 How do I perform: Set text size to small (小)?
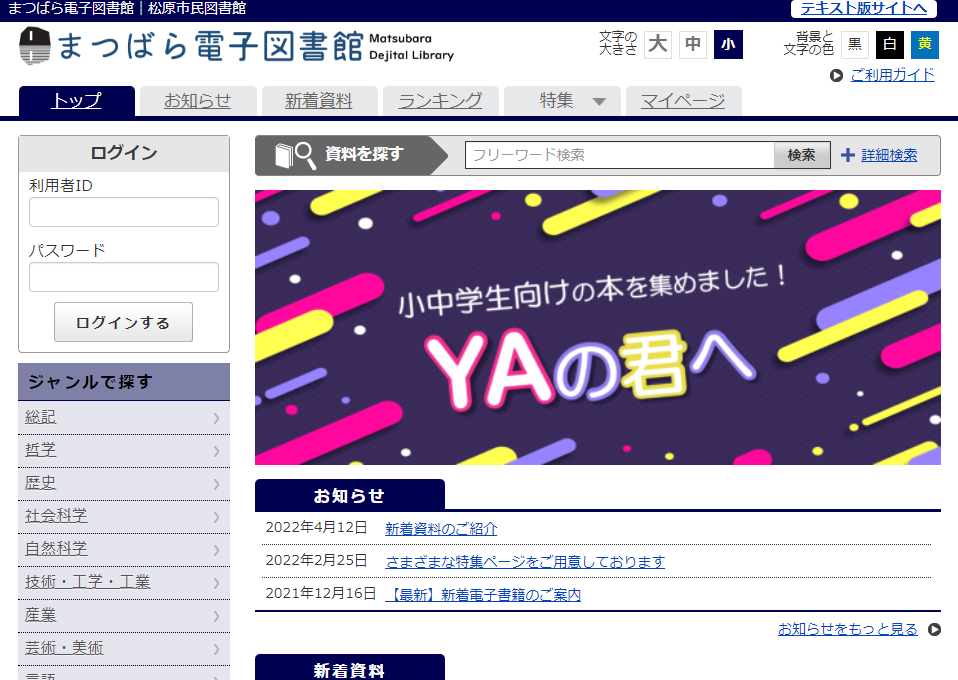tap(728, 45)
